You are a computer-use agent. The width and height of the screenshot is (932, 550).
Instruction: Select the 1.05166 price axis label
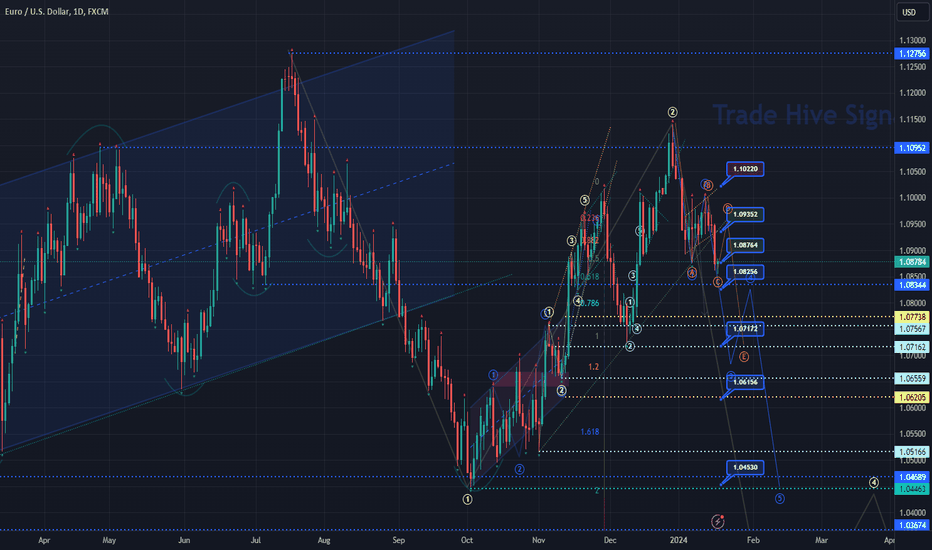click(x=912, y=452)
